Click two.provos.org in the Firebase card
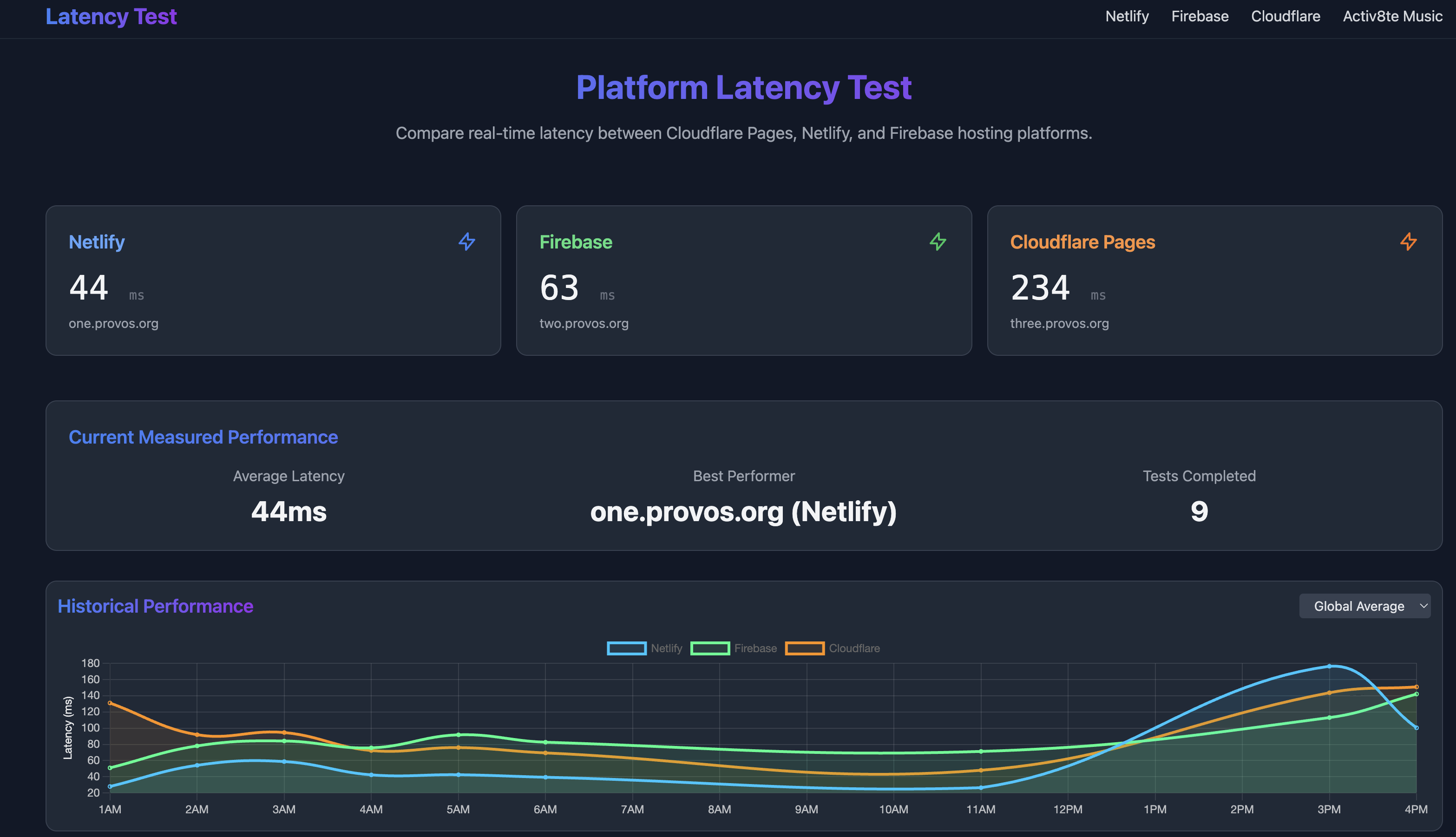 pyautogui.click(x=584, y=323)
